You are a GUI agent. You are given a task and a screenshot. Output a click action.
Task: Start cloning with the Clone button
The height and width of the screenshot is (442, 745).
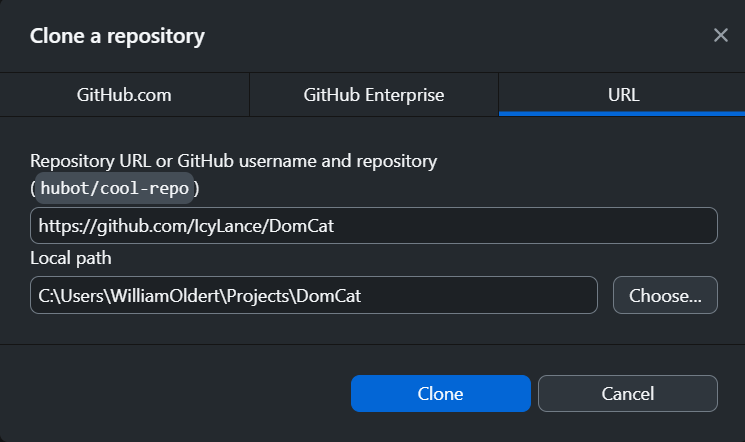[440, 394]
